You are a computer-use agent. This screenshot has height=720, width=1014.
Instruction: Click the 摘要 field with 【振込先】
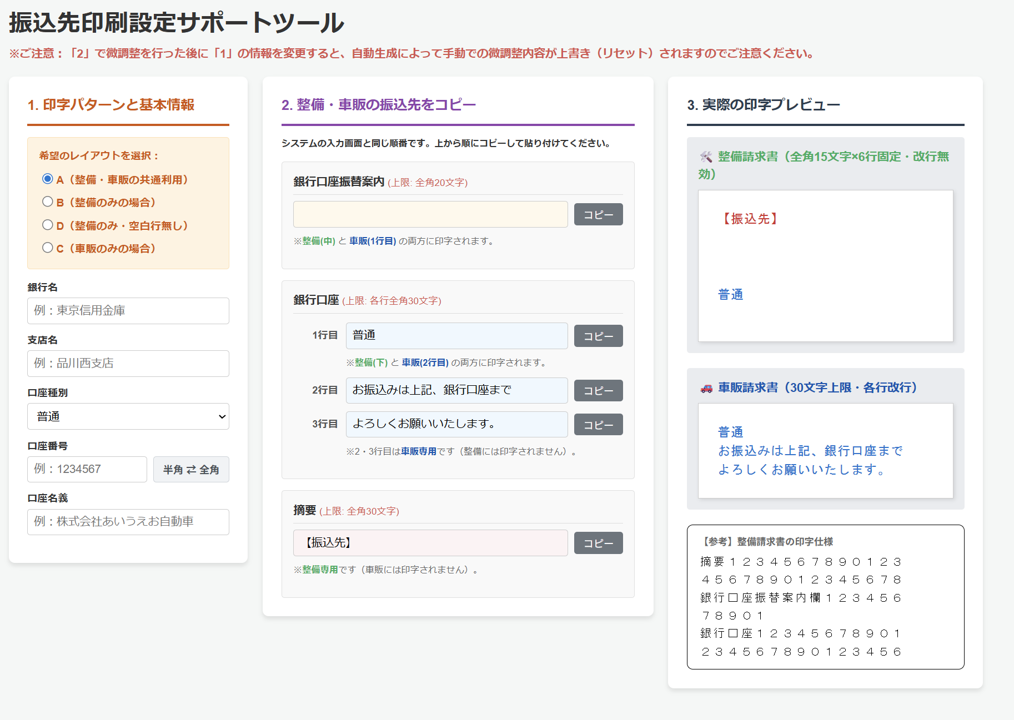coord(431,543)
